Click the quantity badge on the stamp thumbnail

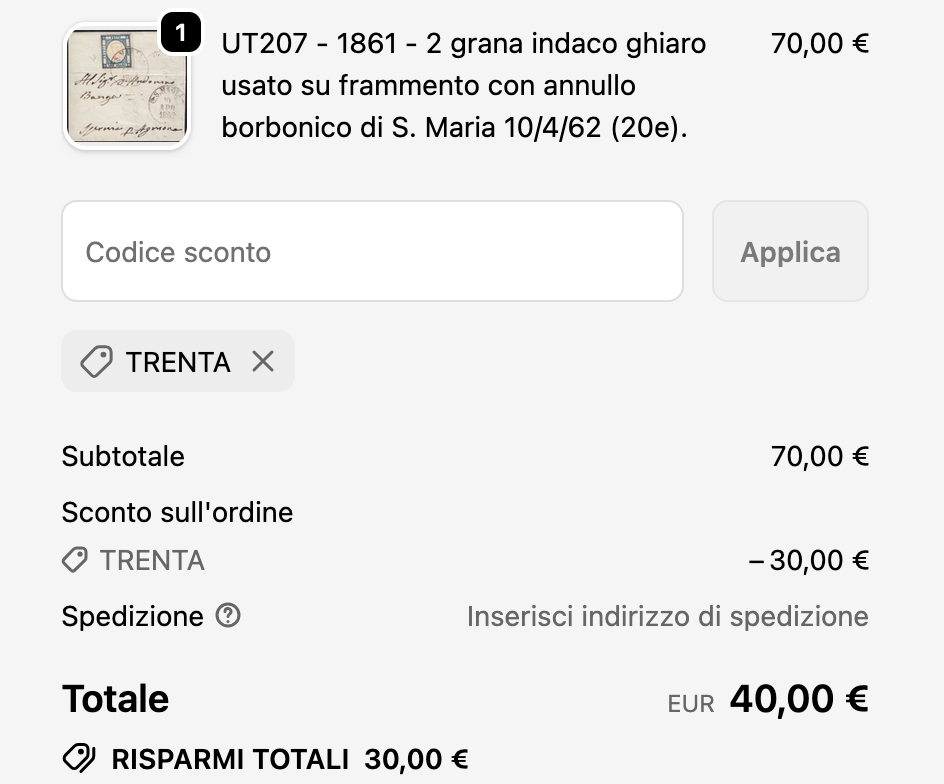pos(180,34)
